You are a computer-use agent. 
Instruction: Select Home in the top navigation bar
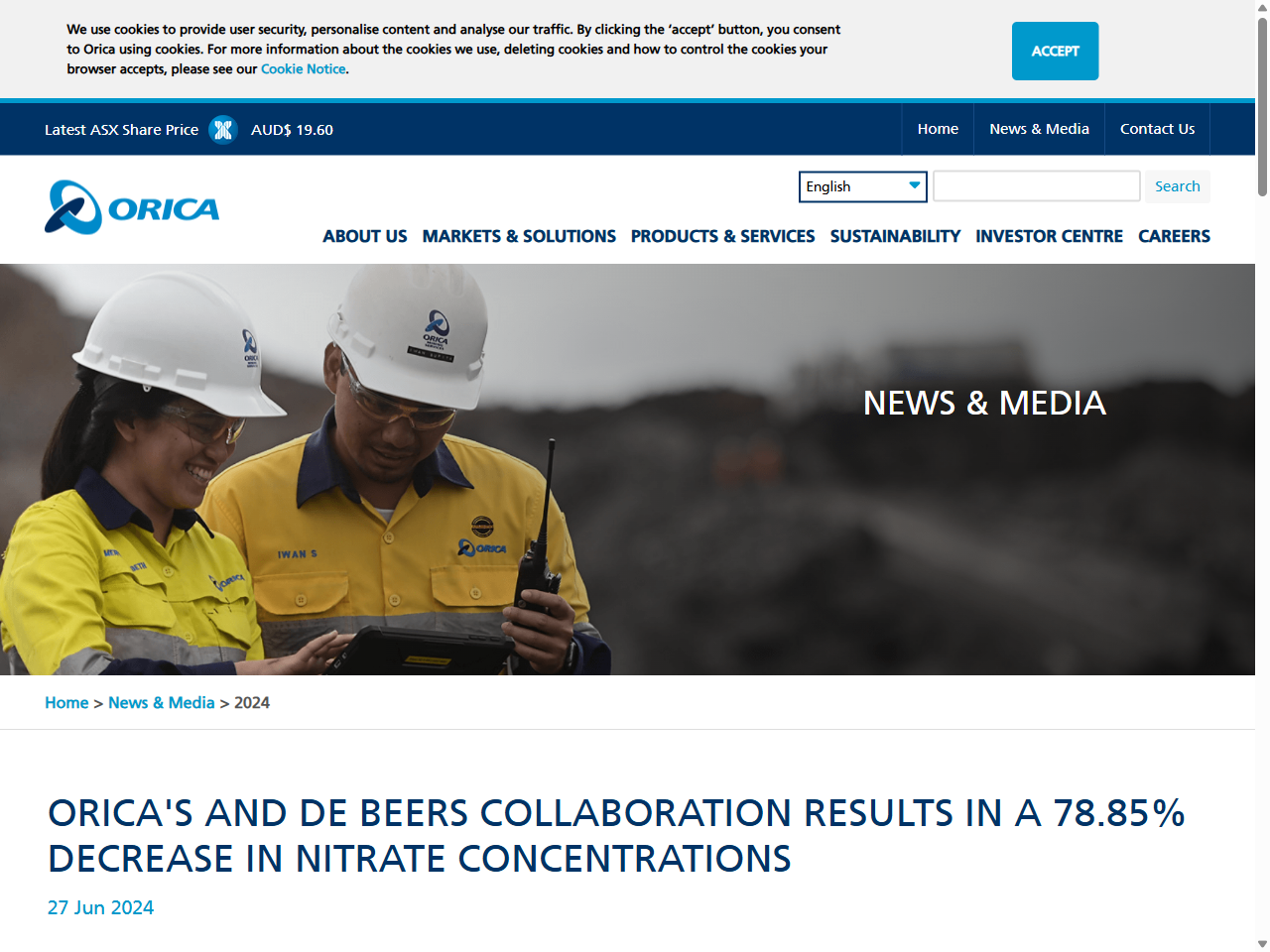[938, 128]
